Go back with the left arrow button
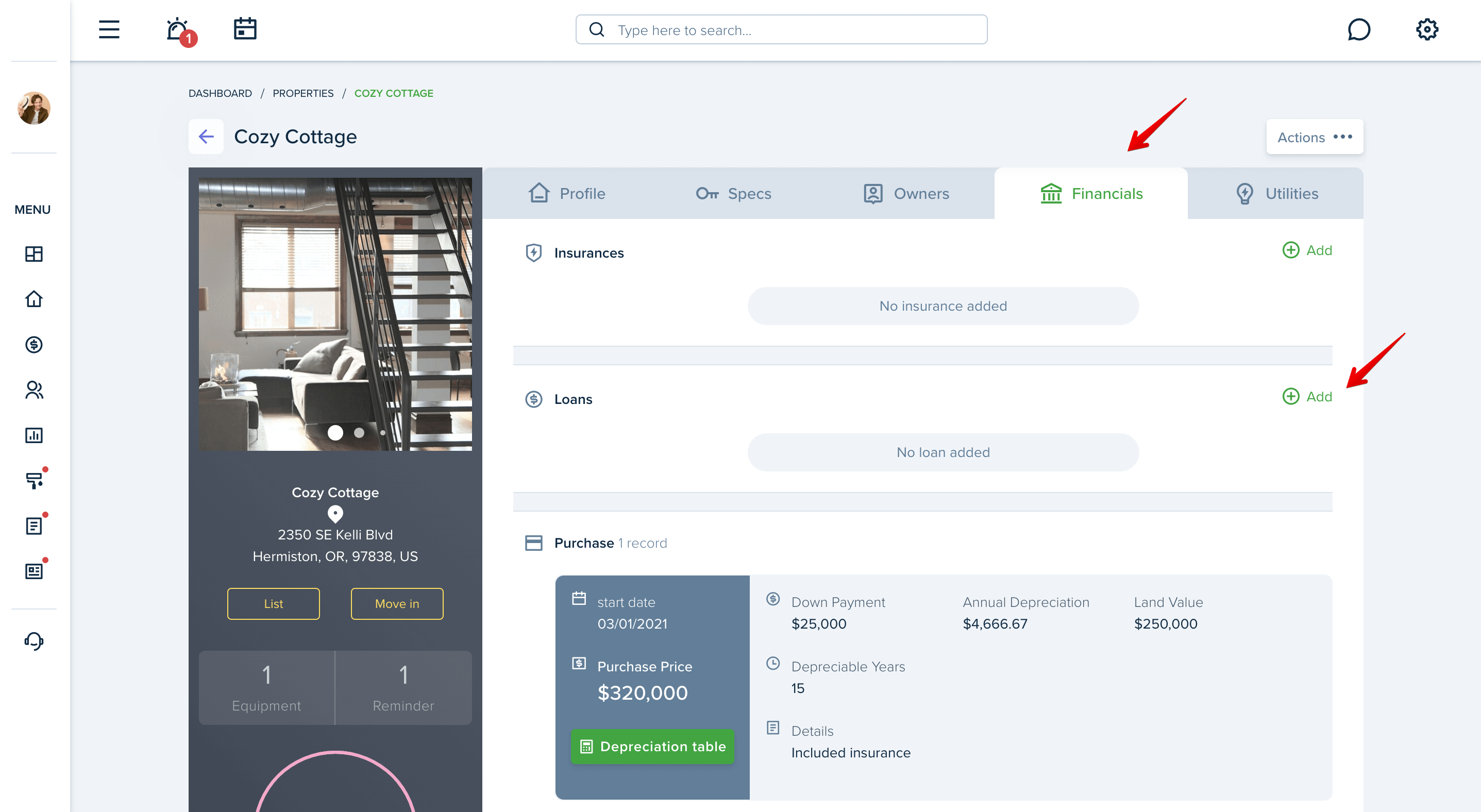The width and height of the screenshot is (1481, 812). pyautogui.click(x=206, y=136)
